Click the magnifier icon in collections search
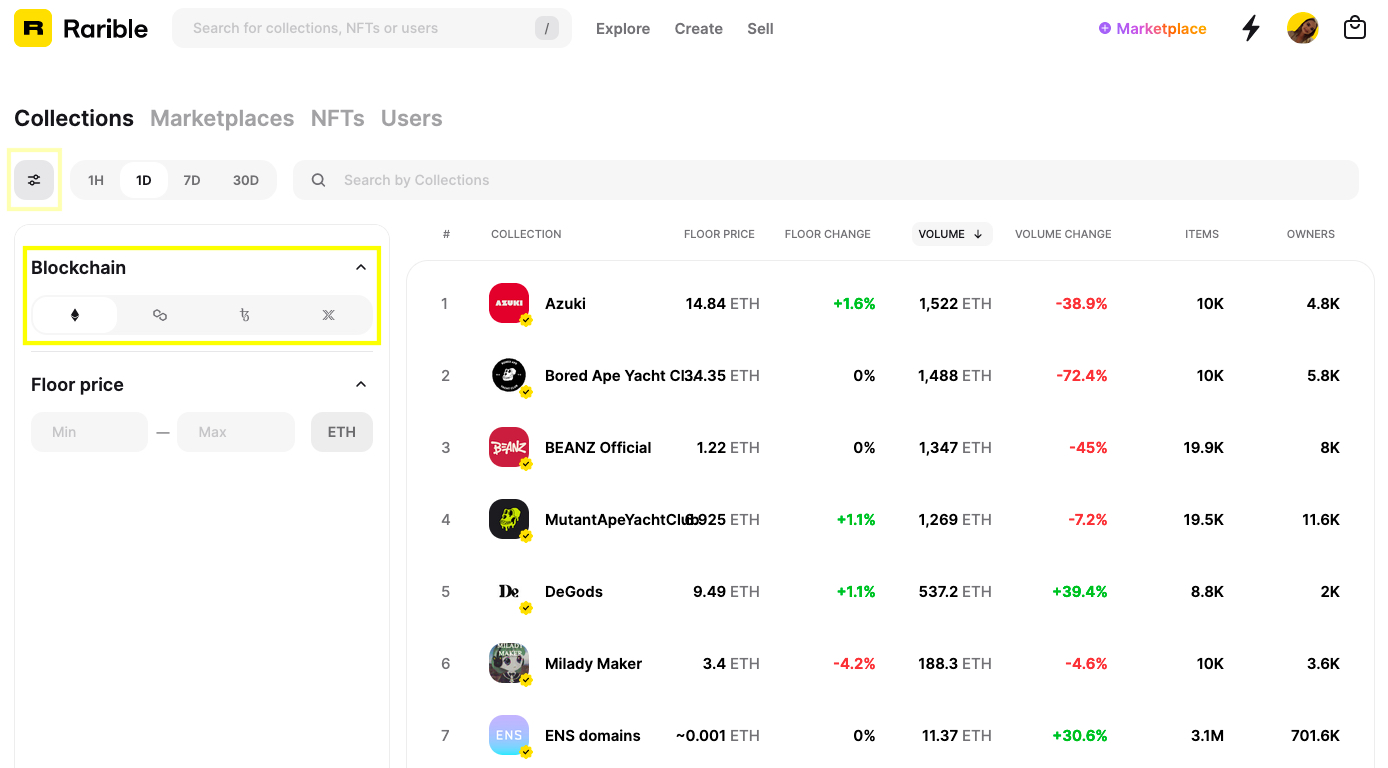Image resolution: width=1388 pixels, height=768 pixels. tap(318, 180)
